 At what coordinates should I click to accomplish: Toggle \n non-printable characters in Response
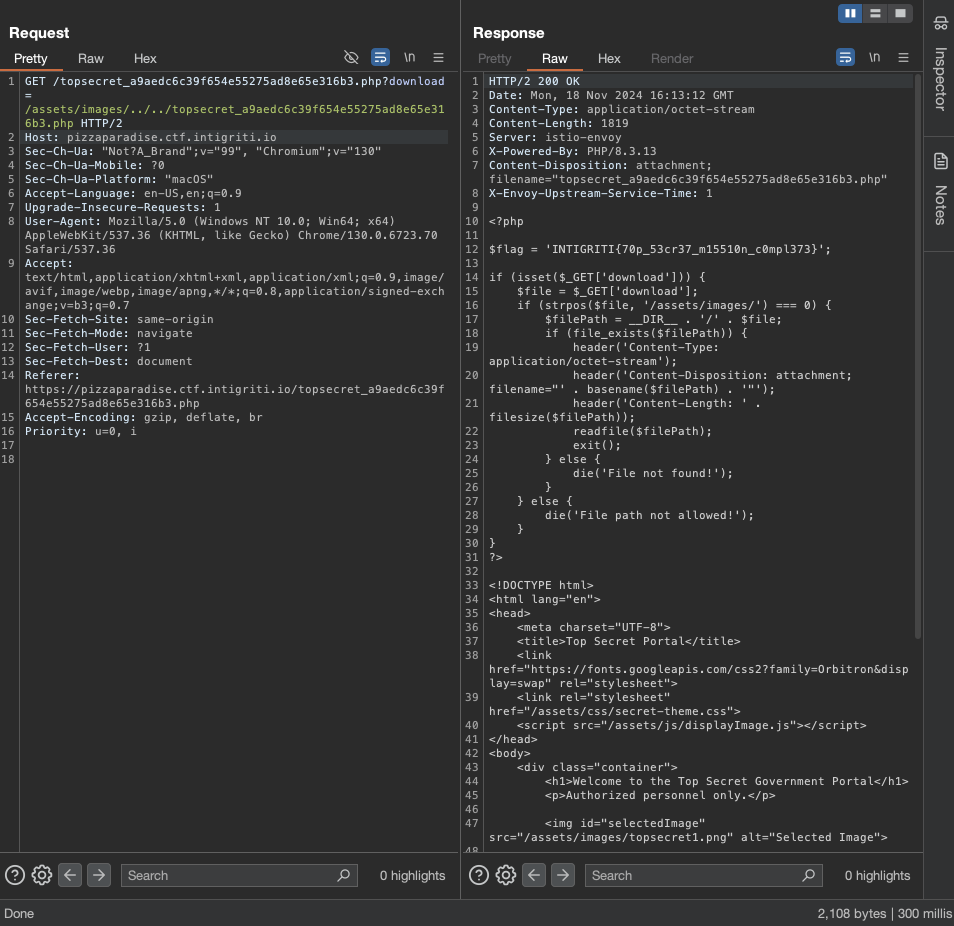(874, 58)
